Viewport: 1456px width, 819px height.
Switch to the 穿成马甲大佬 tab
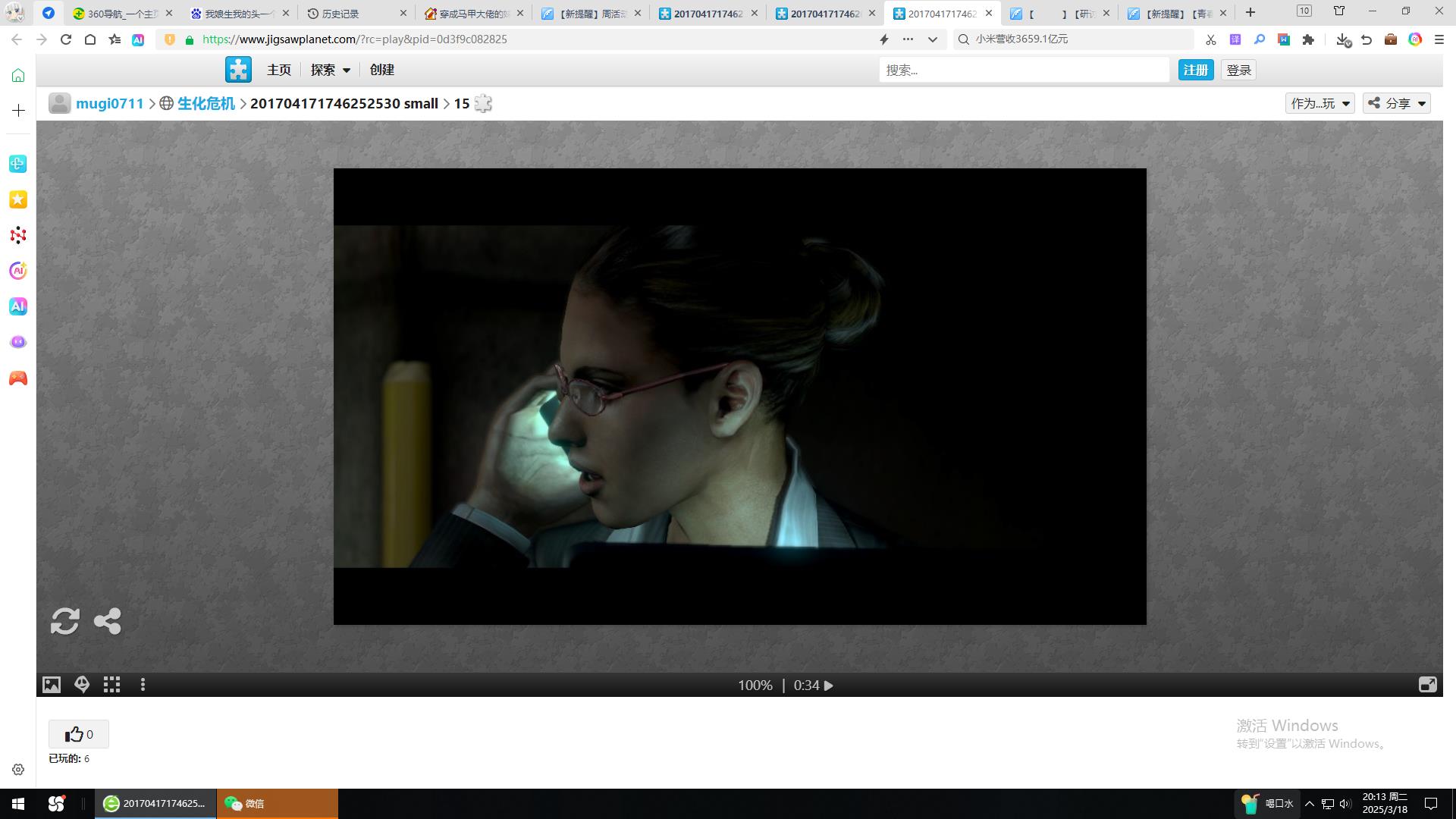pyautogui.click(x=472, y=14)
